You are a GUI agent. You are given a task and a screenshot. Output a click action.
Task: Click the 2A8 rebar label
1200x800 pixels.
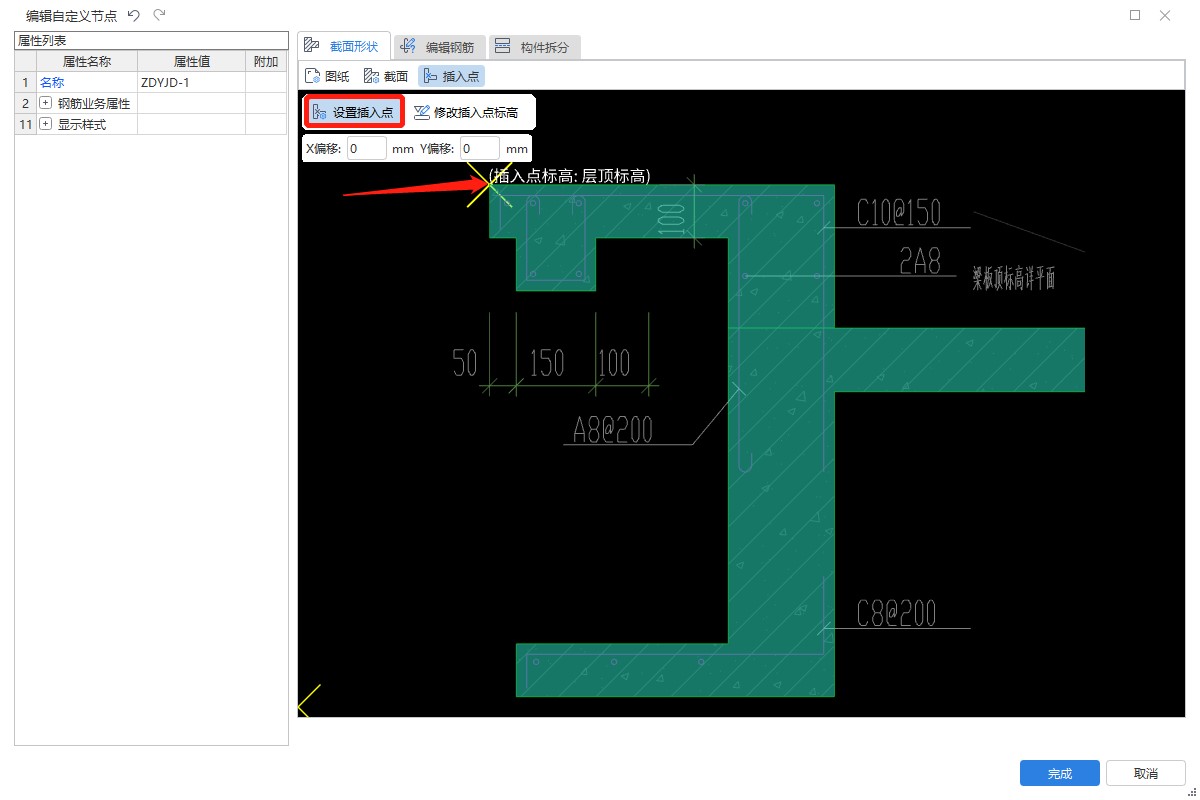click(x=920, y=261)
